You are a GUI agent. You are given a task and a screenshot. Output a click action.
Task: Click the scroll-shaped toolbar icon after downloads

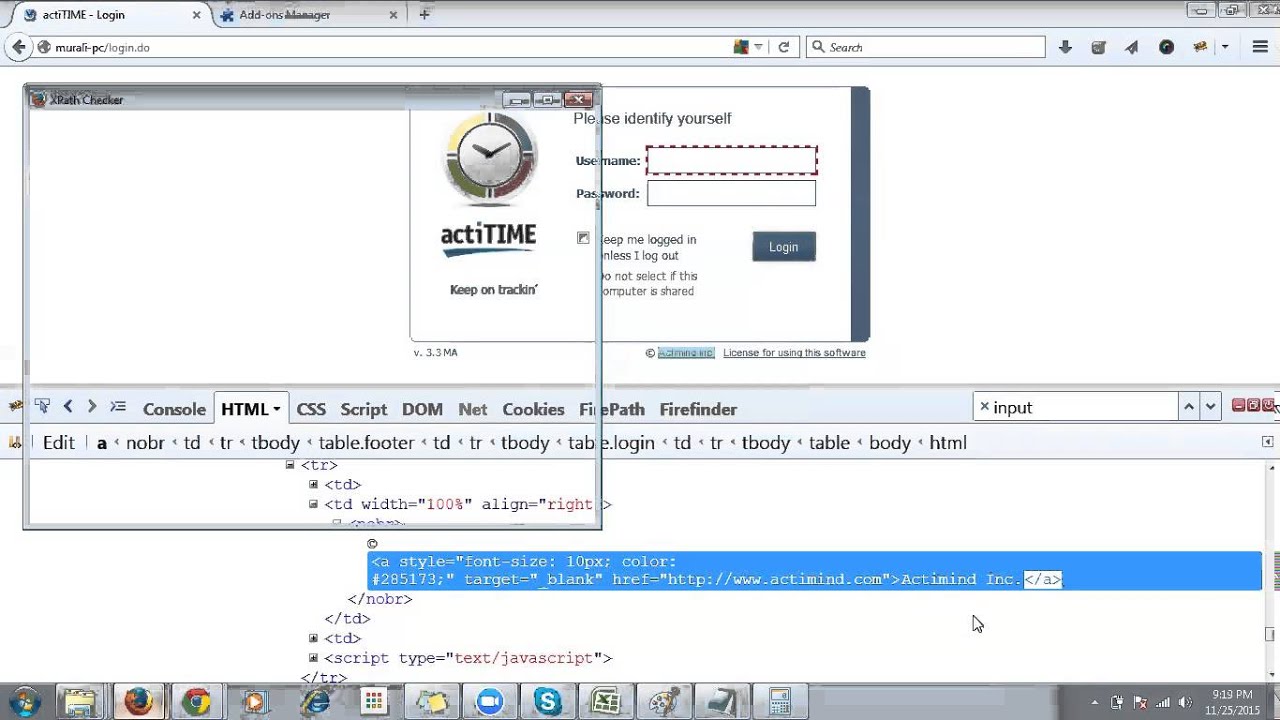point(1098,47)
